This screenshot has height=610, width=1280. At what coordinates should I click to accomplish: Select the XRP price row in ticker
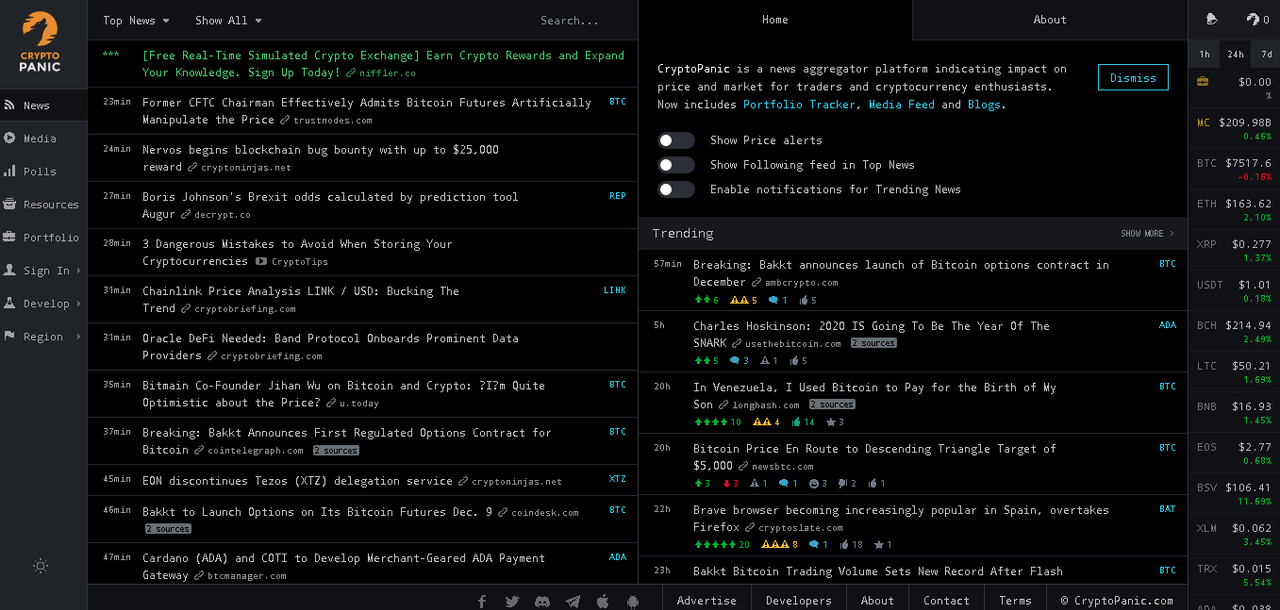click(x=1234, y=250)
